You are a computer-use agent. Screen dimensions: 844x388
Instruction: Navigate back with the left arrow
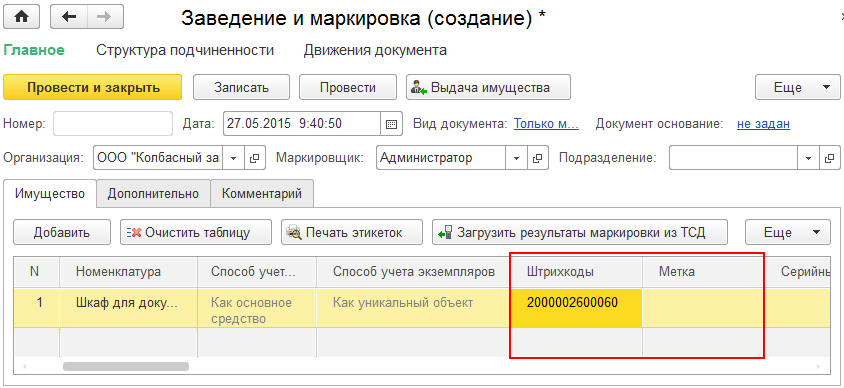tap(69, 17)
